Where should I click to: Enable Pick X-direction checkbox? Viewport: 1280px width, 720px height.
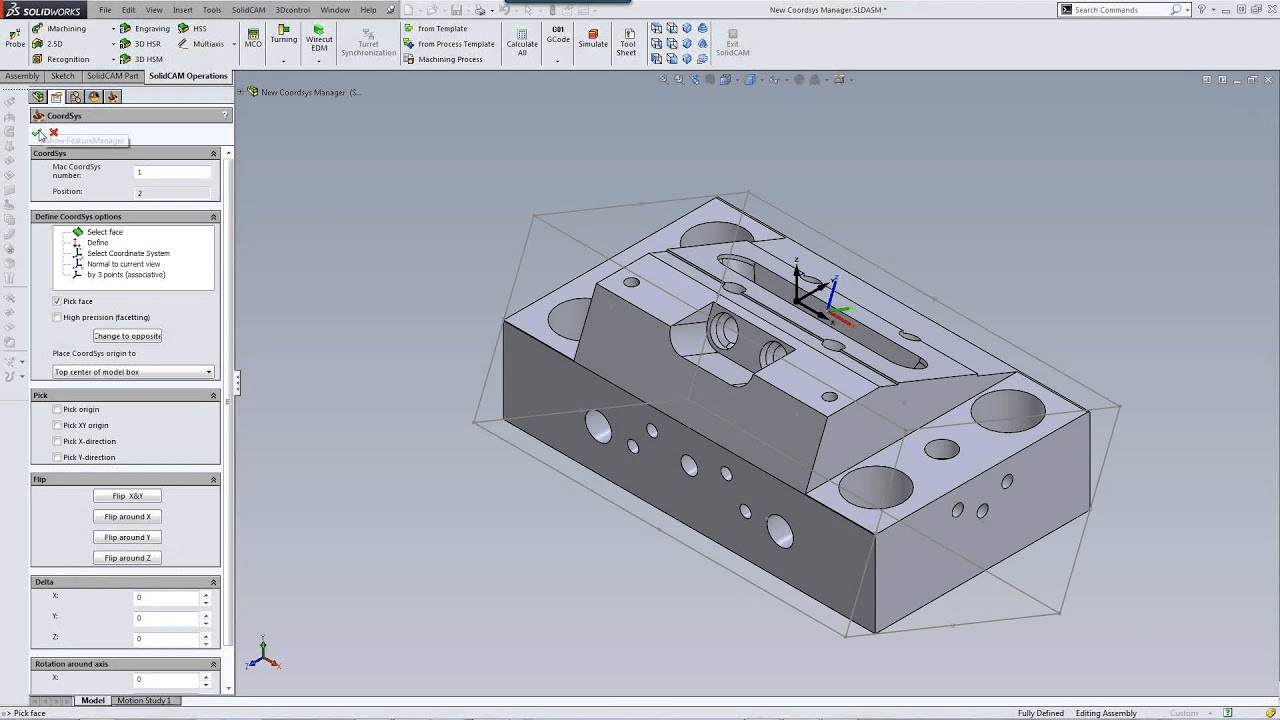click(x=57, y=441)
